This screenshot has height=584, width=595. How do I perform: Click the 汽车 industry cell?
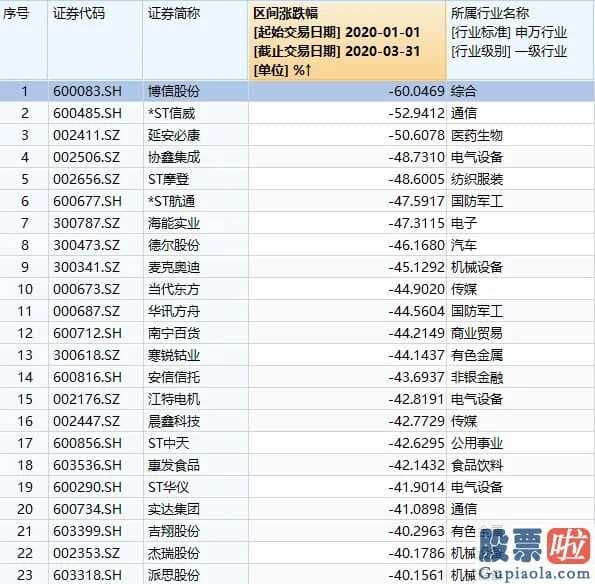point(464,246)
